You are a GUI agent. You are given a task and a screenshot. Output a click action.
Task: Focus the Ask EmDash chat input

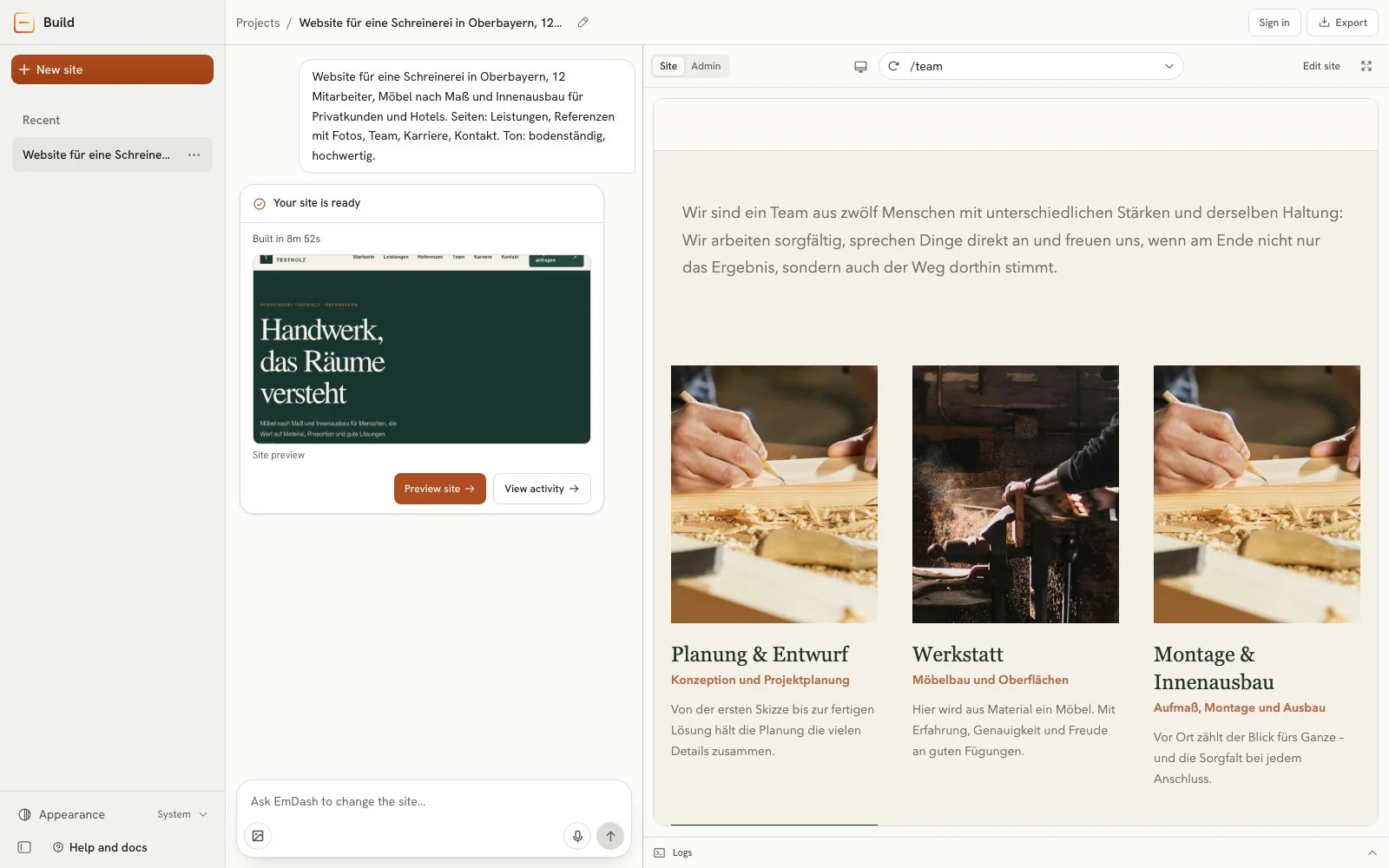click(x=434, y=801)
